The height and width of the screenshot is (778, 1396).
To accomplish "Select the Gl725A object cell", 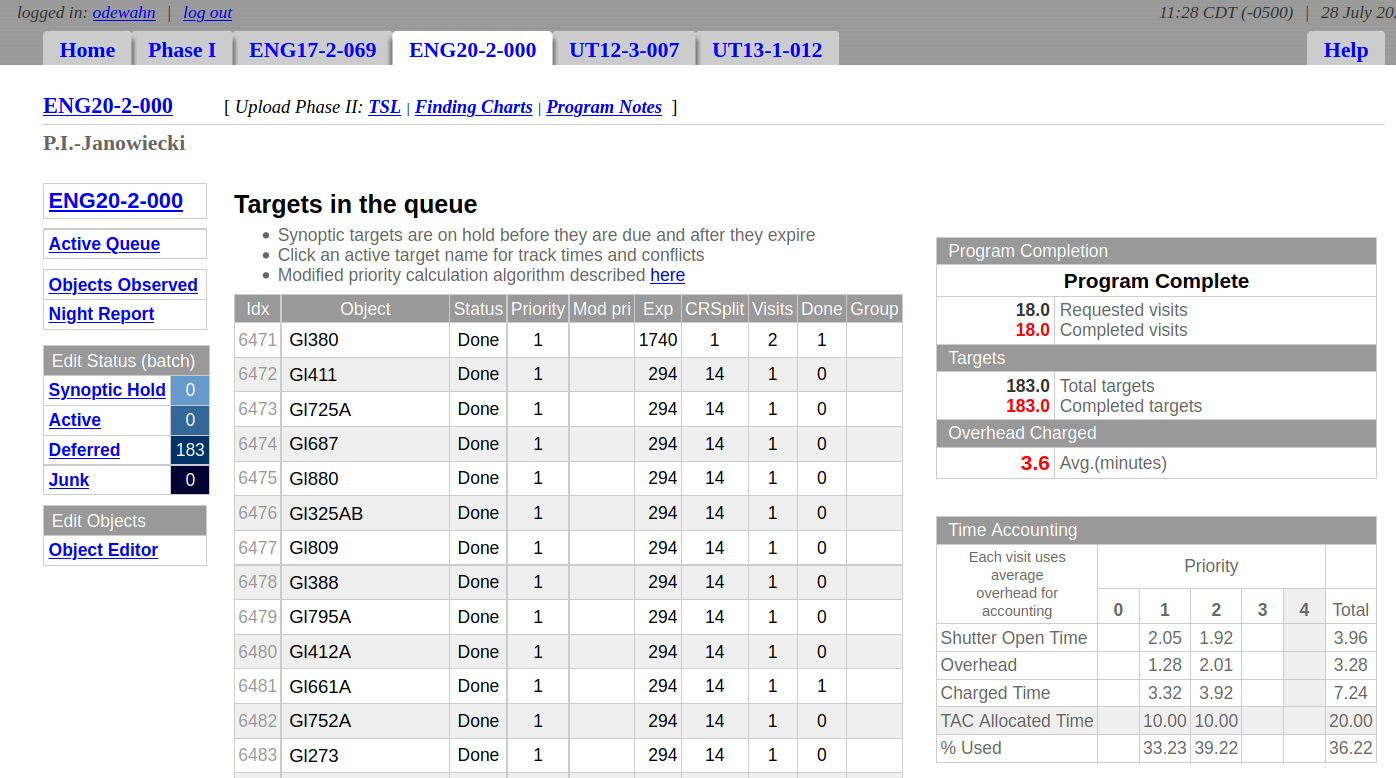I will (x=365, y=409).
